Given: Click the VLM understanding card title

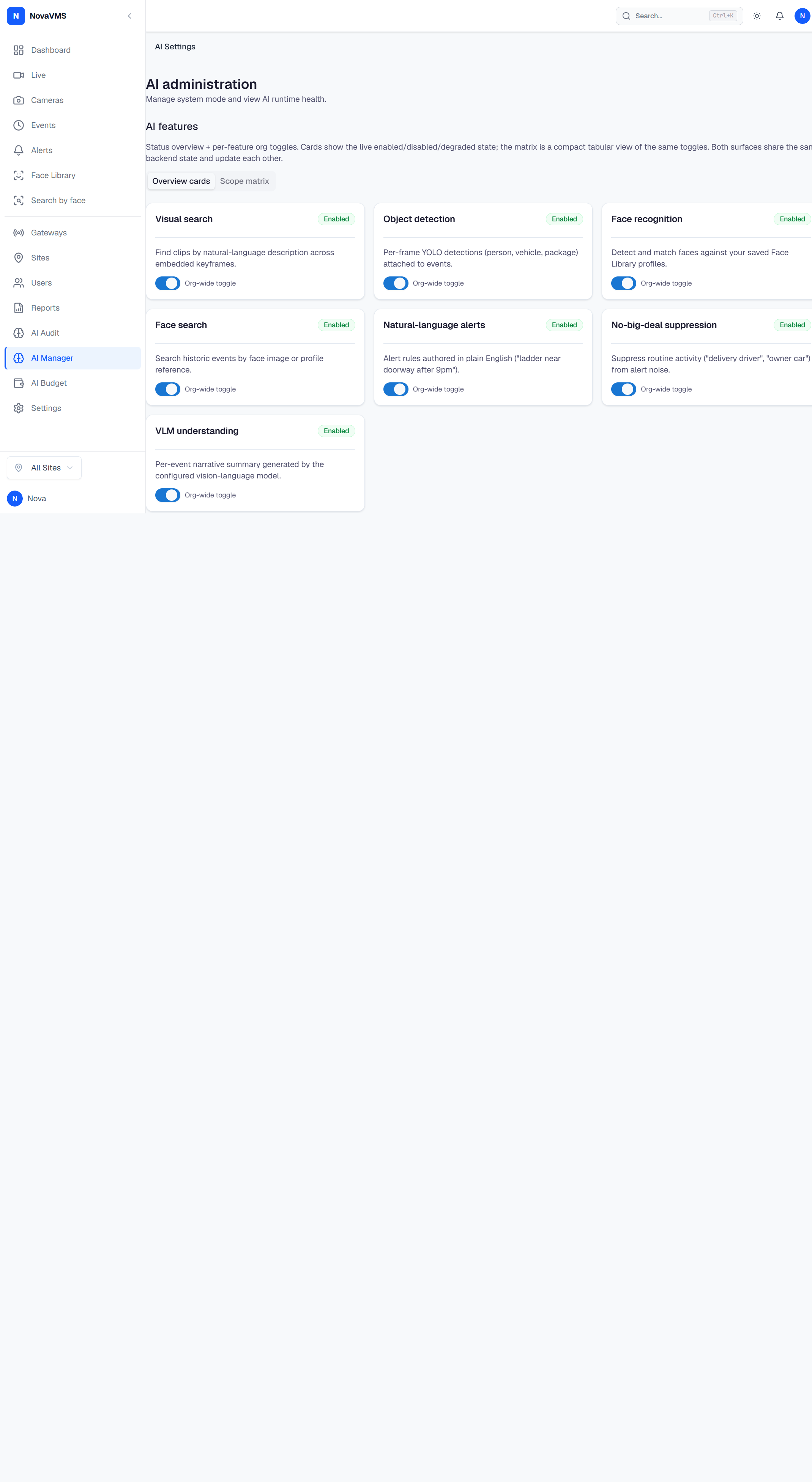Looking at the screenshot, I should [x=197, y=431].
